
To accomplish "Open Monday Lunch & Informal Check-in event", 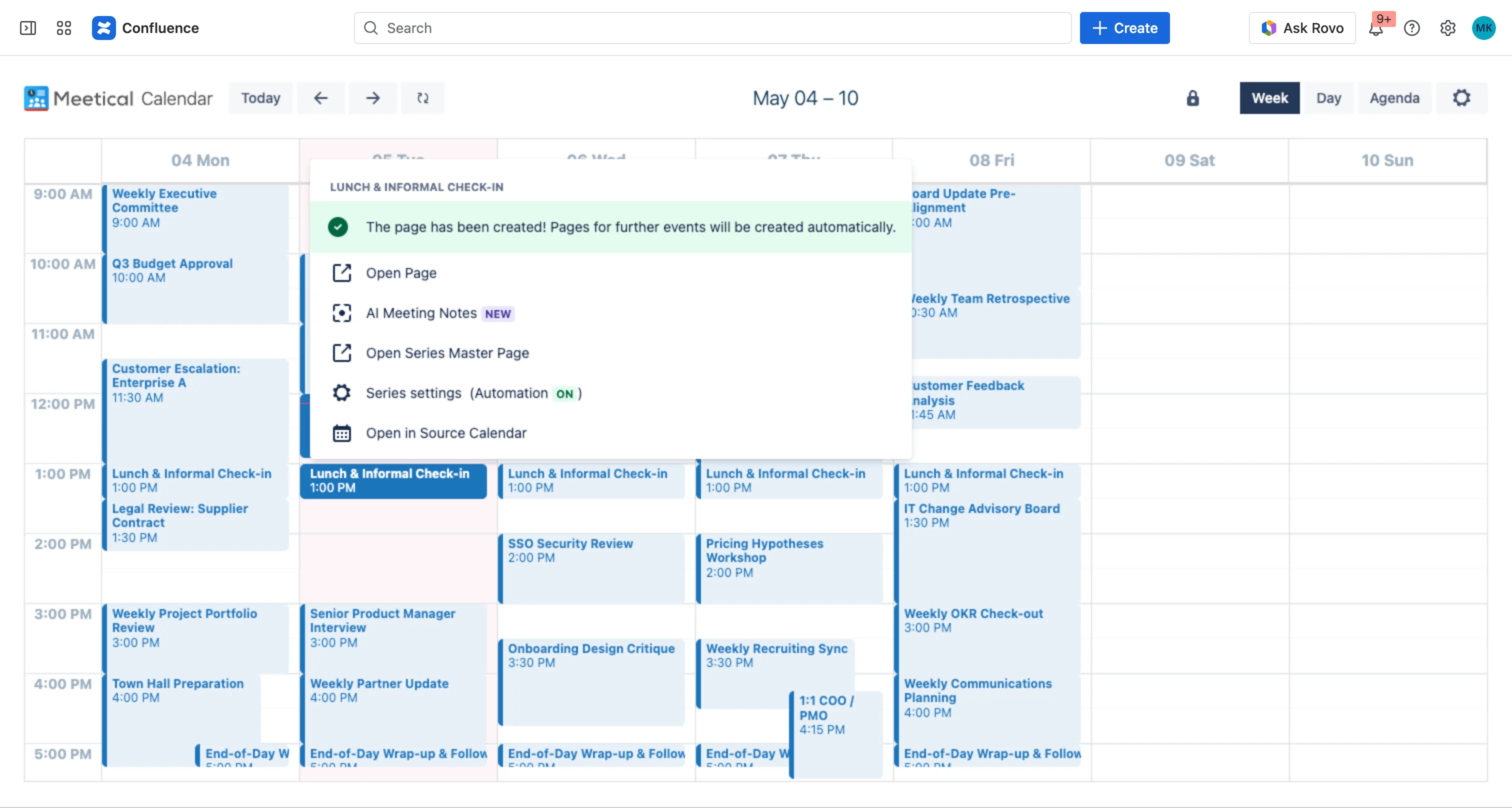I will pos(195,480).
